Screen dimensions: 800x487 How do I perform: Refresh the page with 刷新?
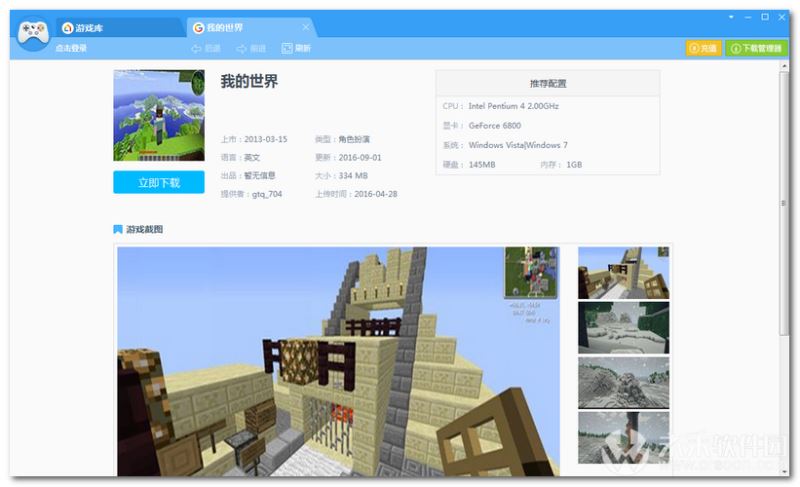[x=296, y=48]
